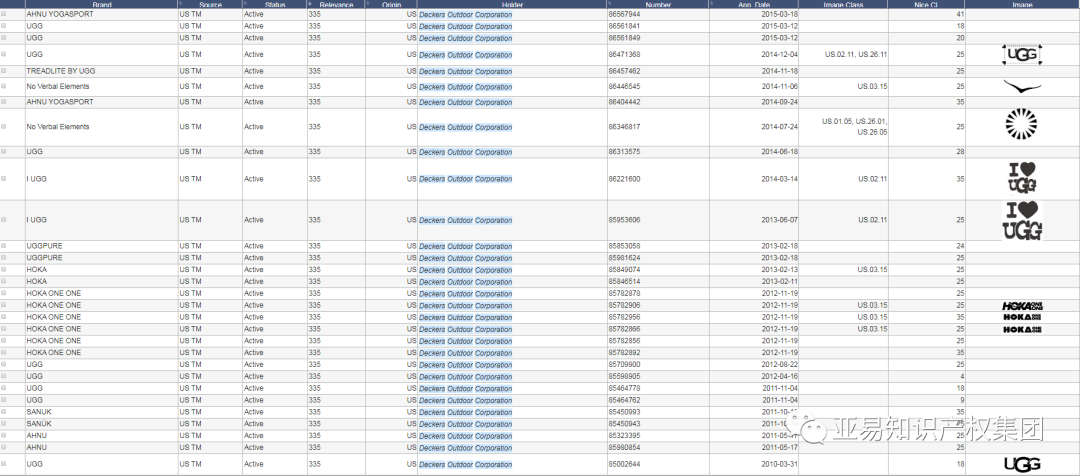Click the AHNU brand in row 85323395
This screenshot has width=1080, height=476.
coord(37,435)
